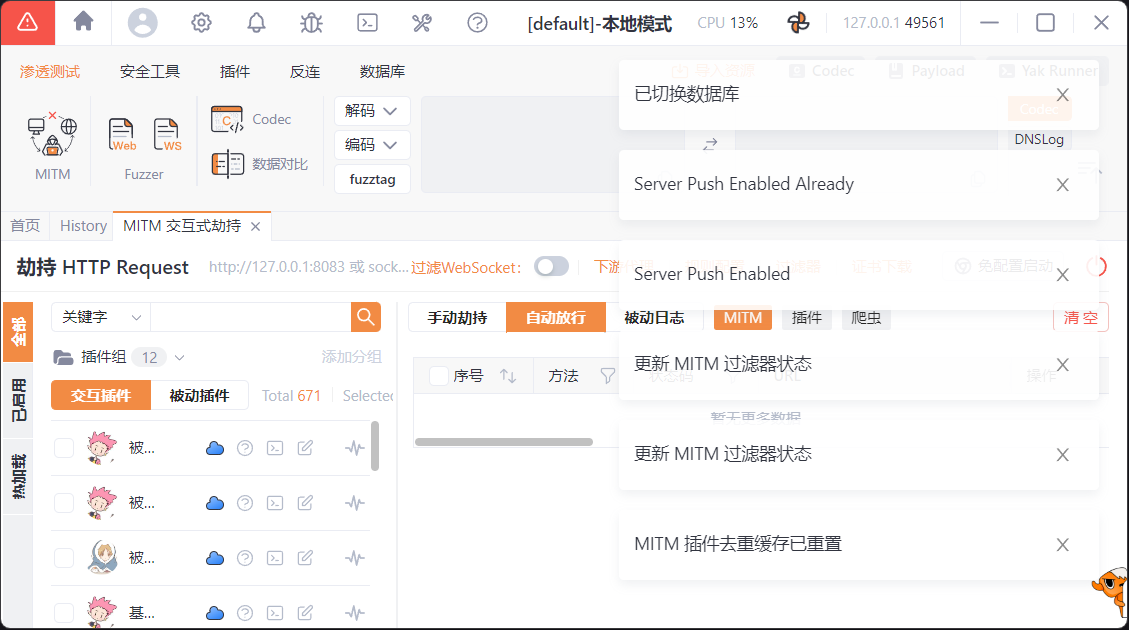1129x630 pixels.
Task: Click the search magnifier button
Action: tap(366, 317)
